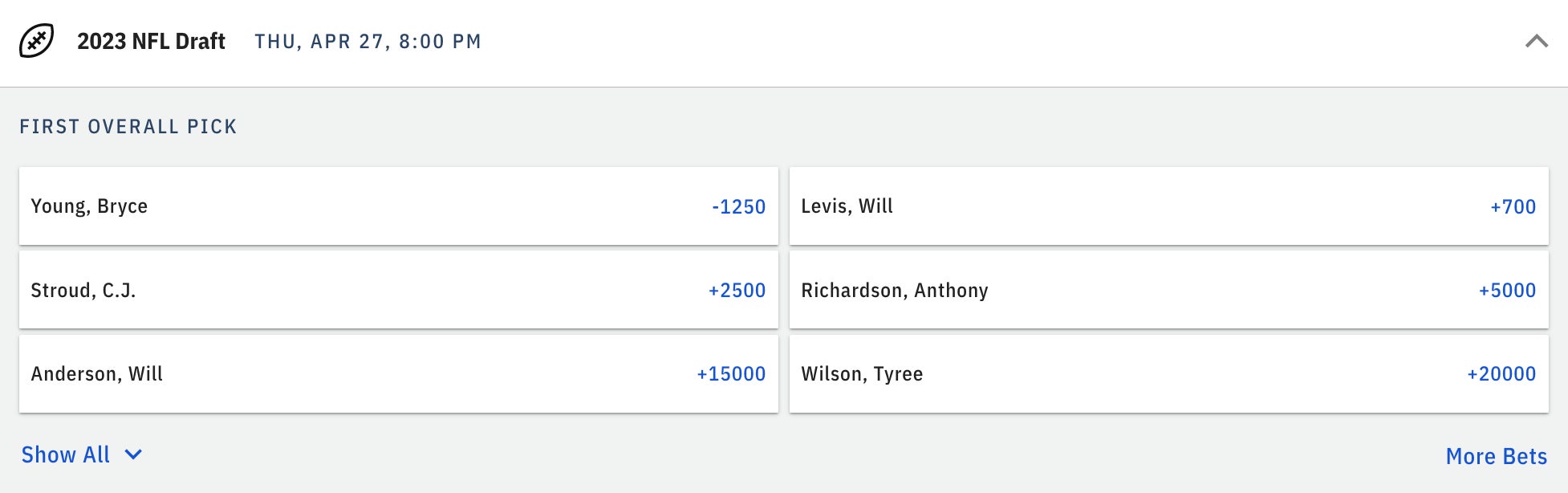Viewport: 1568px width, 493px height.
Task: Click the +2500 odds value
Action: [x=737, y=290]
